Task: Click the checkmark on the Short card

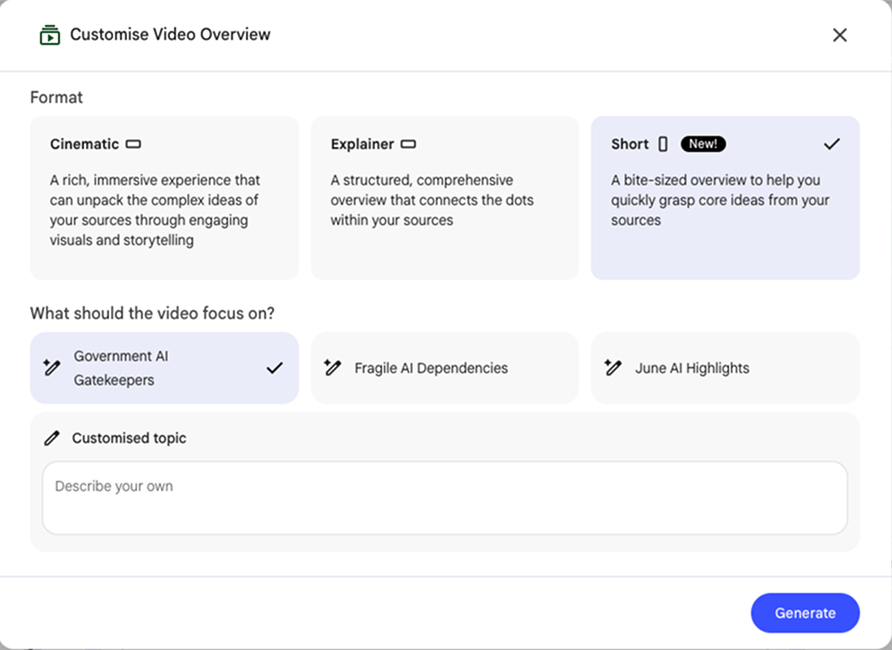Action: click(832, 144)
